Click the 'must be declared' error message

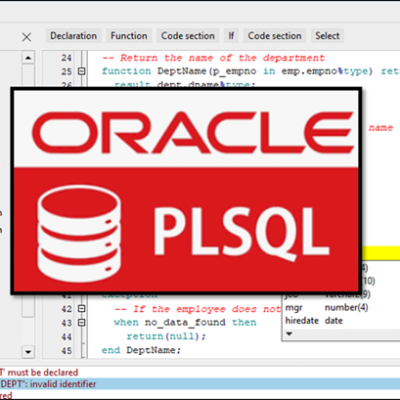[x=39, y=372]
